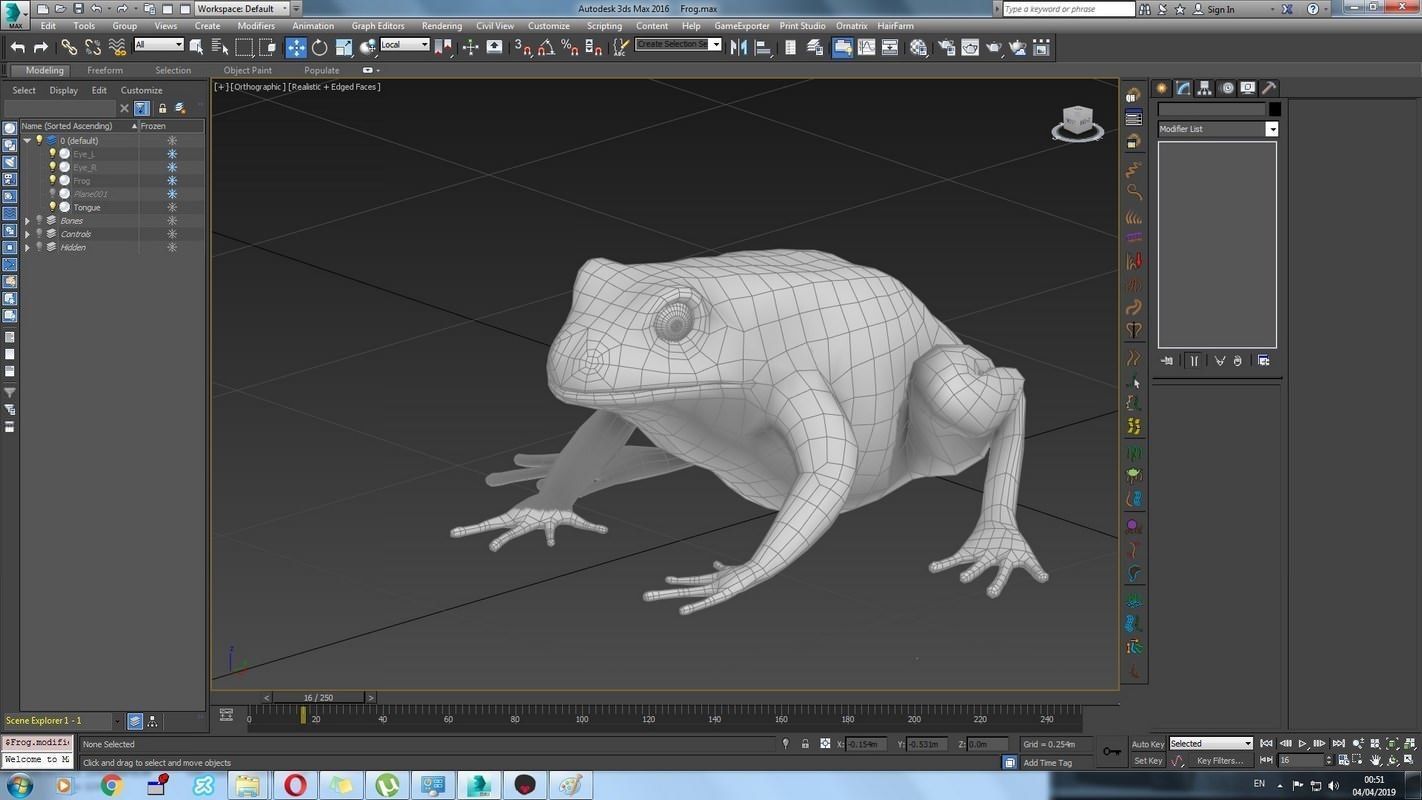The height and width of the screenshot is (800, 1422).
Task: Toggle visibility bulb for Bones layer
Action: (39, 220)
